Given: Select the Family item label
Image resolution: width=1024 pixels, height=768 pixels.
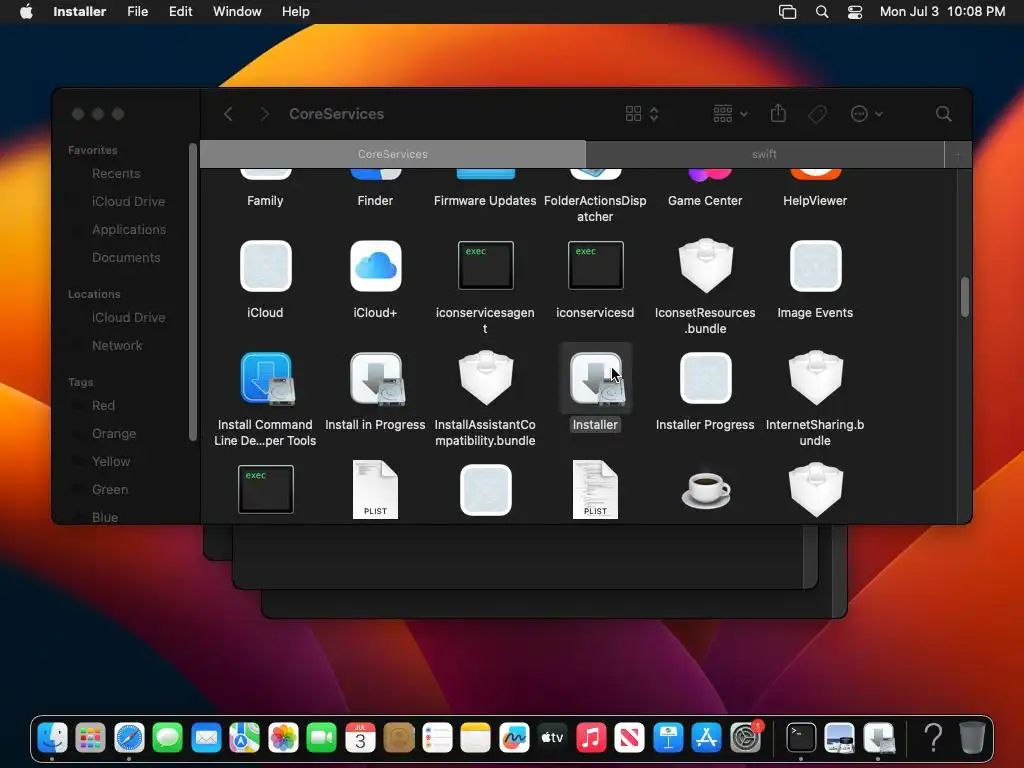Looking at the screenshot, I should click(265, 201).
